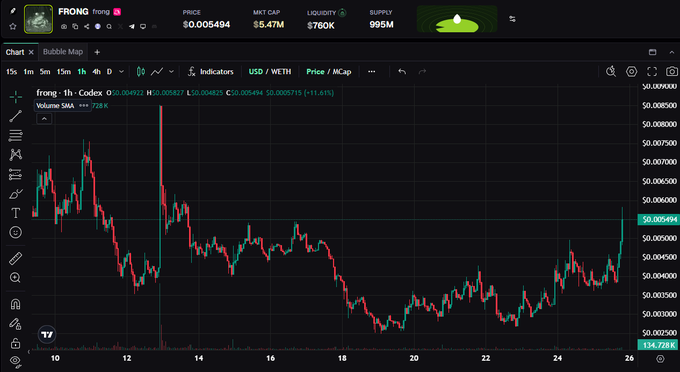The height and width of the screenshot is (372, 680).
Task: Add FRONG to favorites with star
Action: tap(13, 26)
